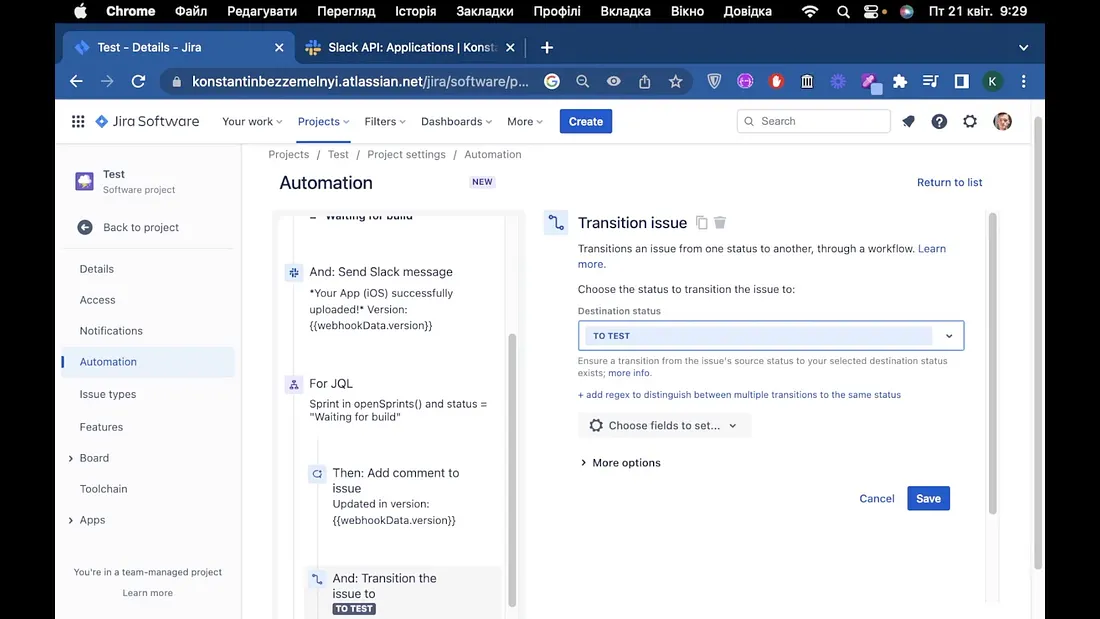Select And: Transition the issue to component
1100x619 pixels.
[403, 592]
